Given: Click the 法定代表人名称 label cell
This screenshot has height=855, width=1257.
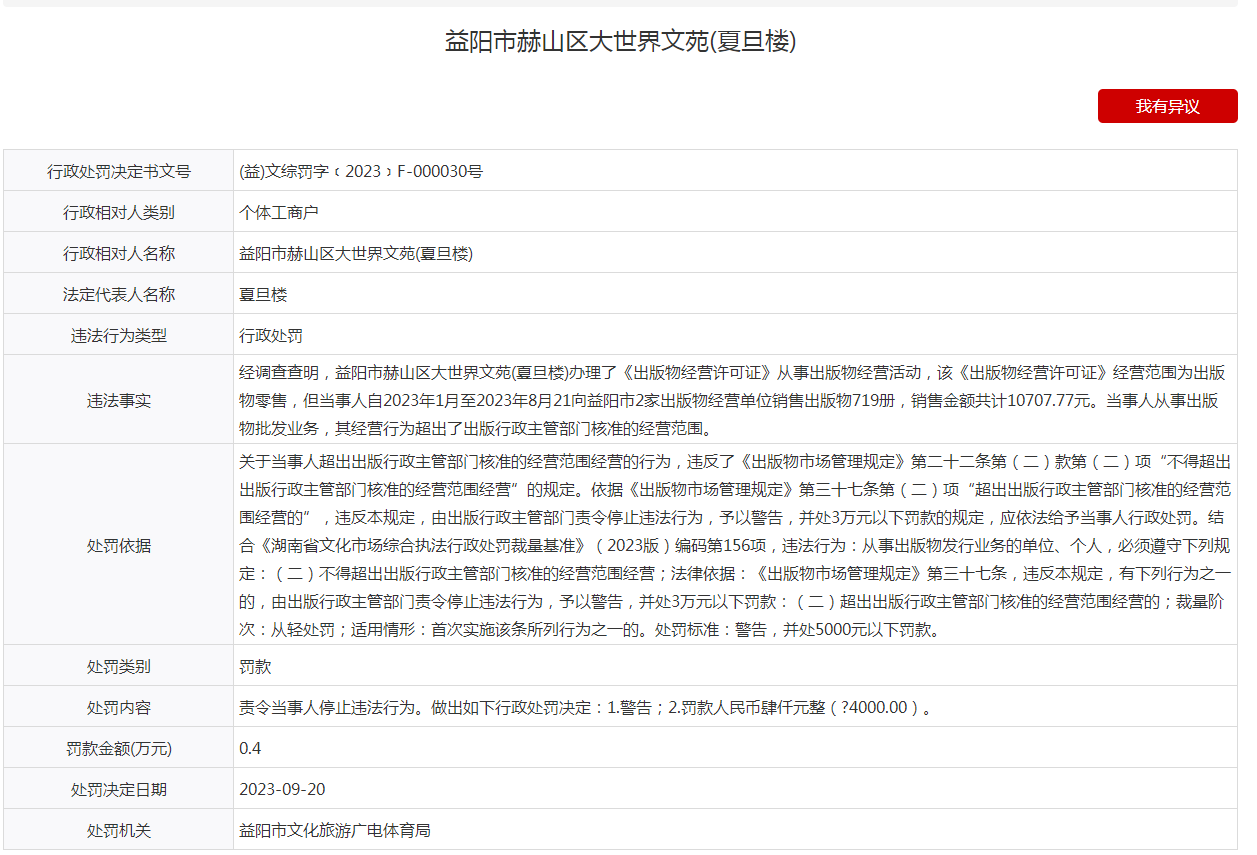Looking at the screenshot, I should coord(119,294).
